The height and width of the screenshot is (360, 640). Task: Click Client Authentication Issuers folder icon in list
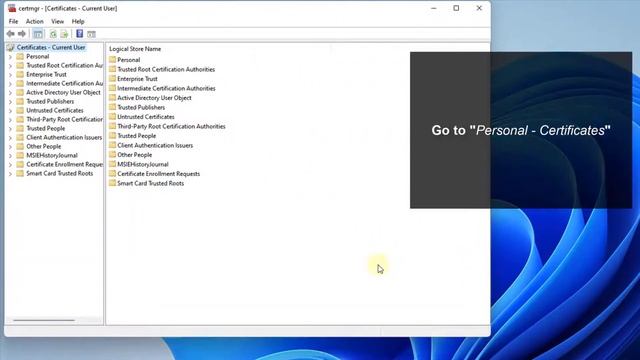coord(113,145)
